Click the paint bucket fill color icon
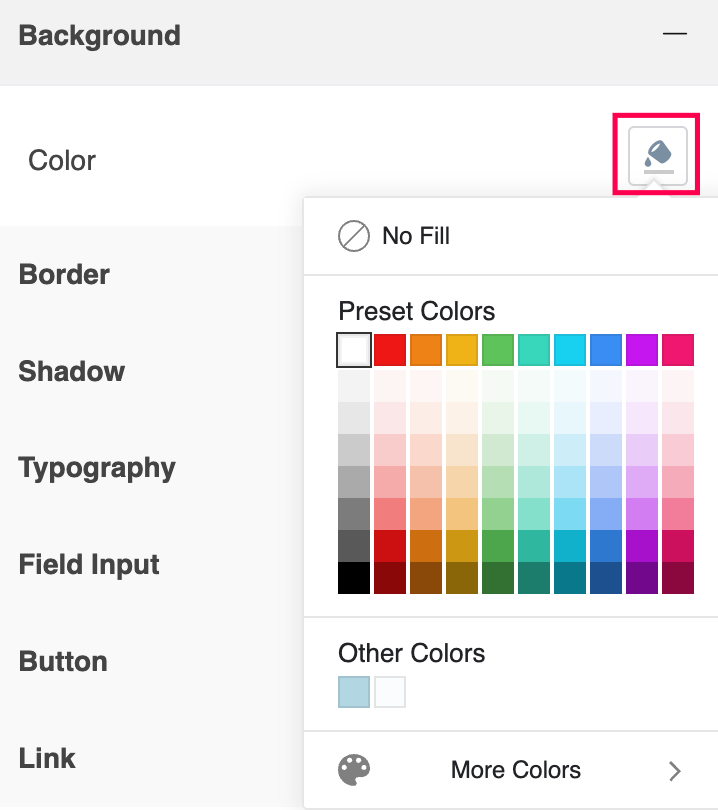Screen dimensions: 718x810 click(x=657, y=155)
